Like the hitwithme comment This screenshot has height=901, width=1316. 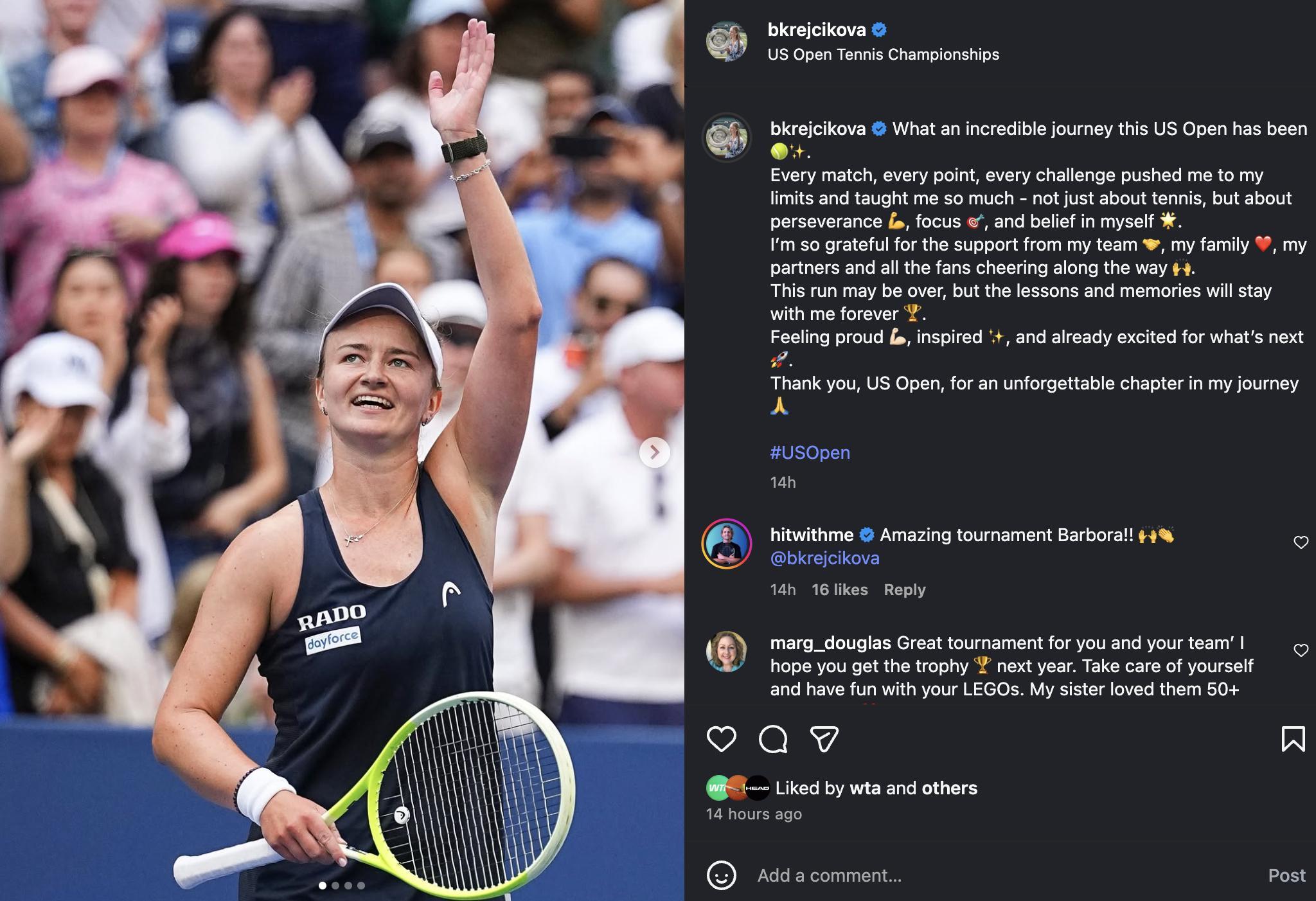click(1301, 542)
